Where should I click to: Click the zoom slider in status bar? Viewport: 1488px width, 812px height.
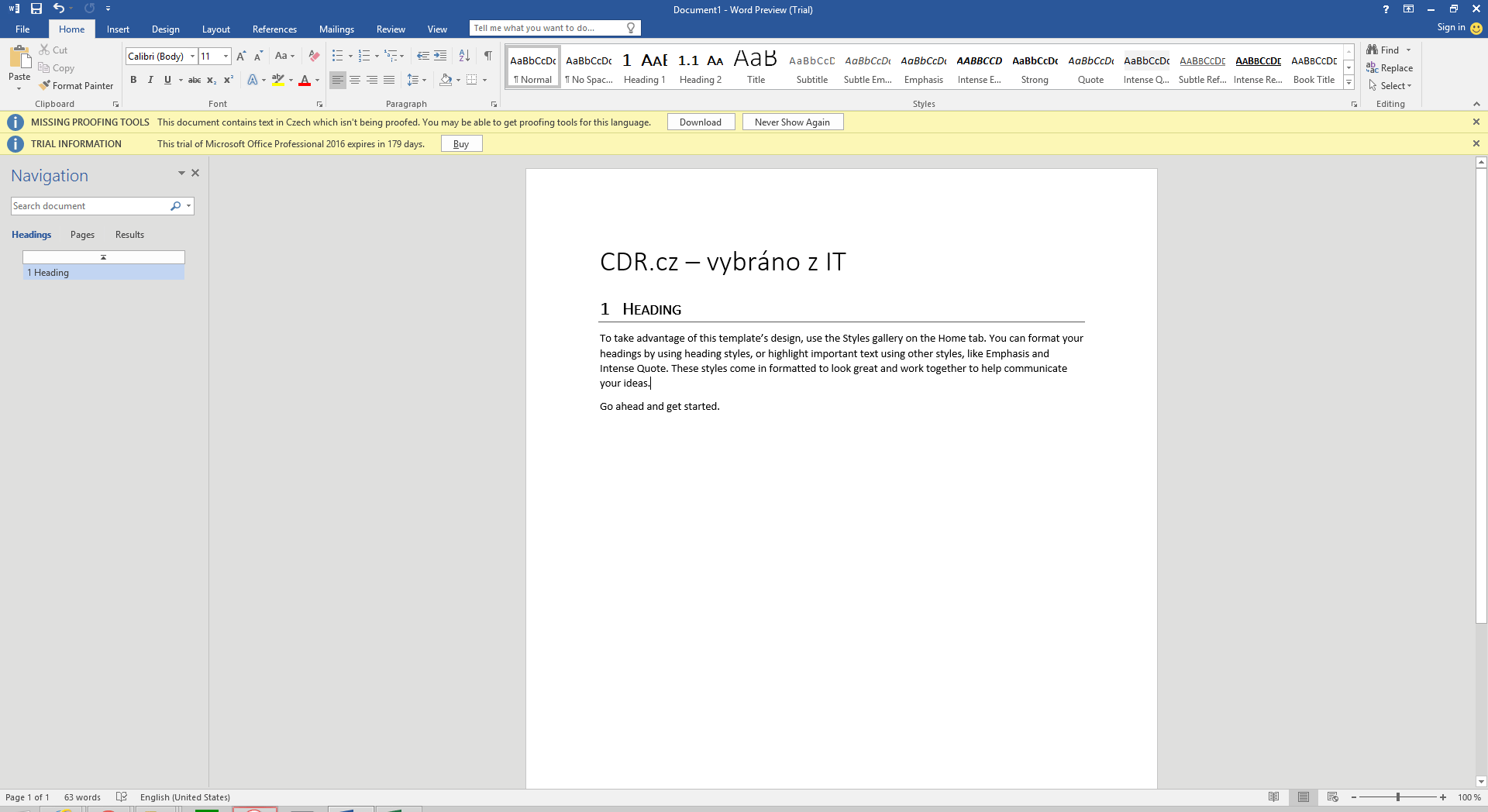(1397, 797)
